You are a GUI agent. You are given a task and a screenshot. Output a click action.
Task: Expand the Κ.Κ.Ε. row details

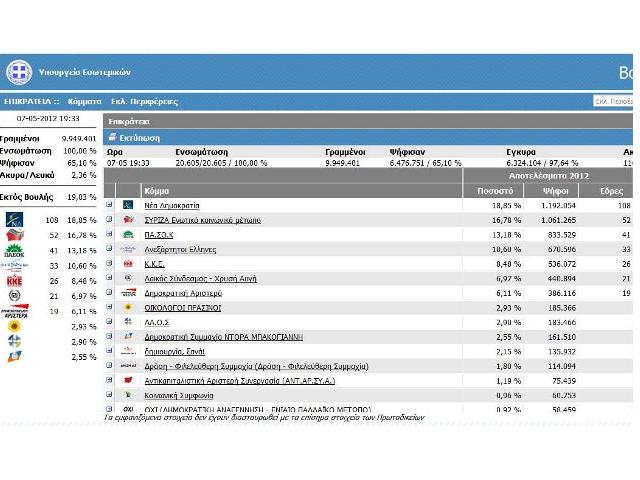[110, 263]
